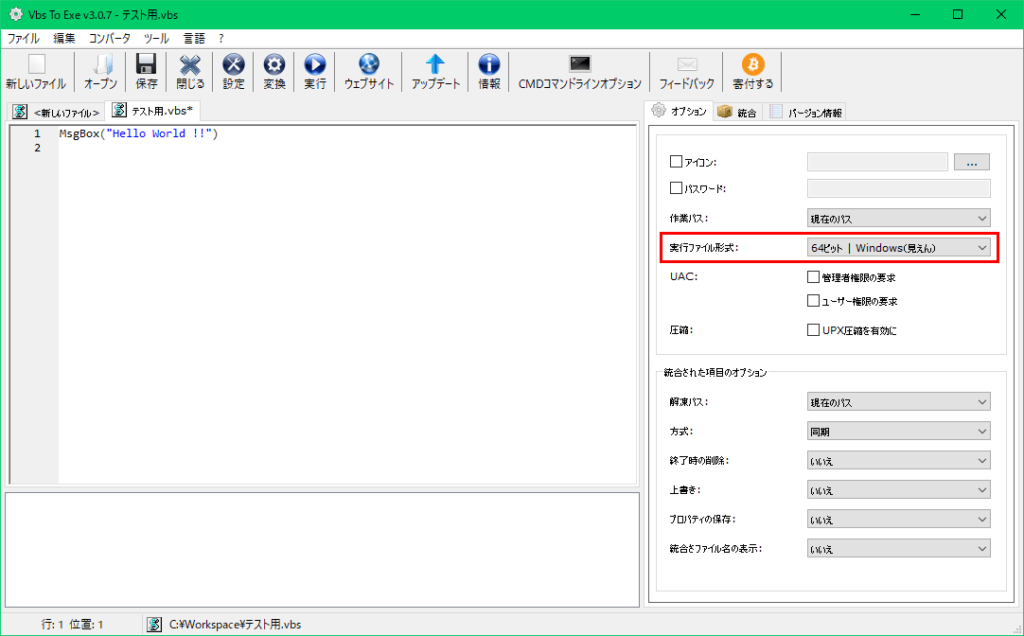
Task: Click the Vbs To Exe title bar gear icon
Action: point(16,14)
